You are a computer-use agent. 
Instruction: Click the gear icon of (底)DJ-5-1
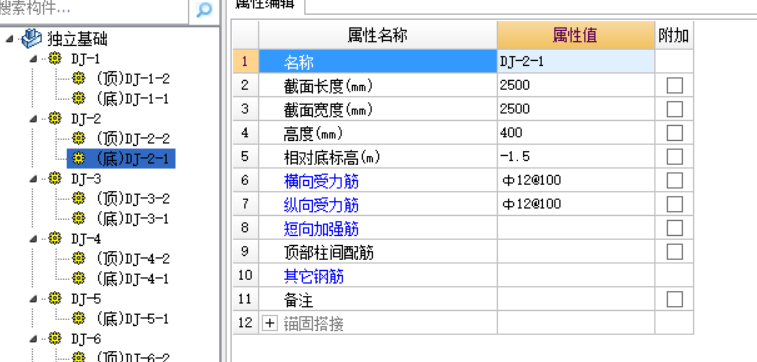[79, 319]
